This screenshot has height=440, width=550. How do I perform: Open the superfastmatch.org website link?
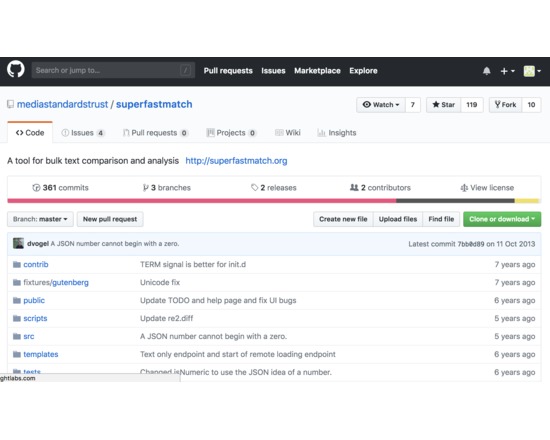[x=236, y=161]
